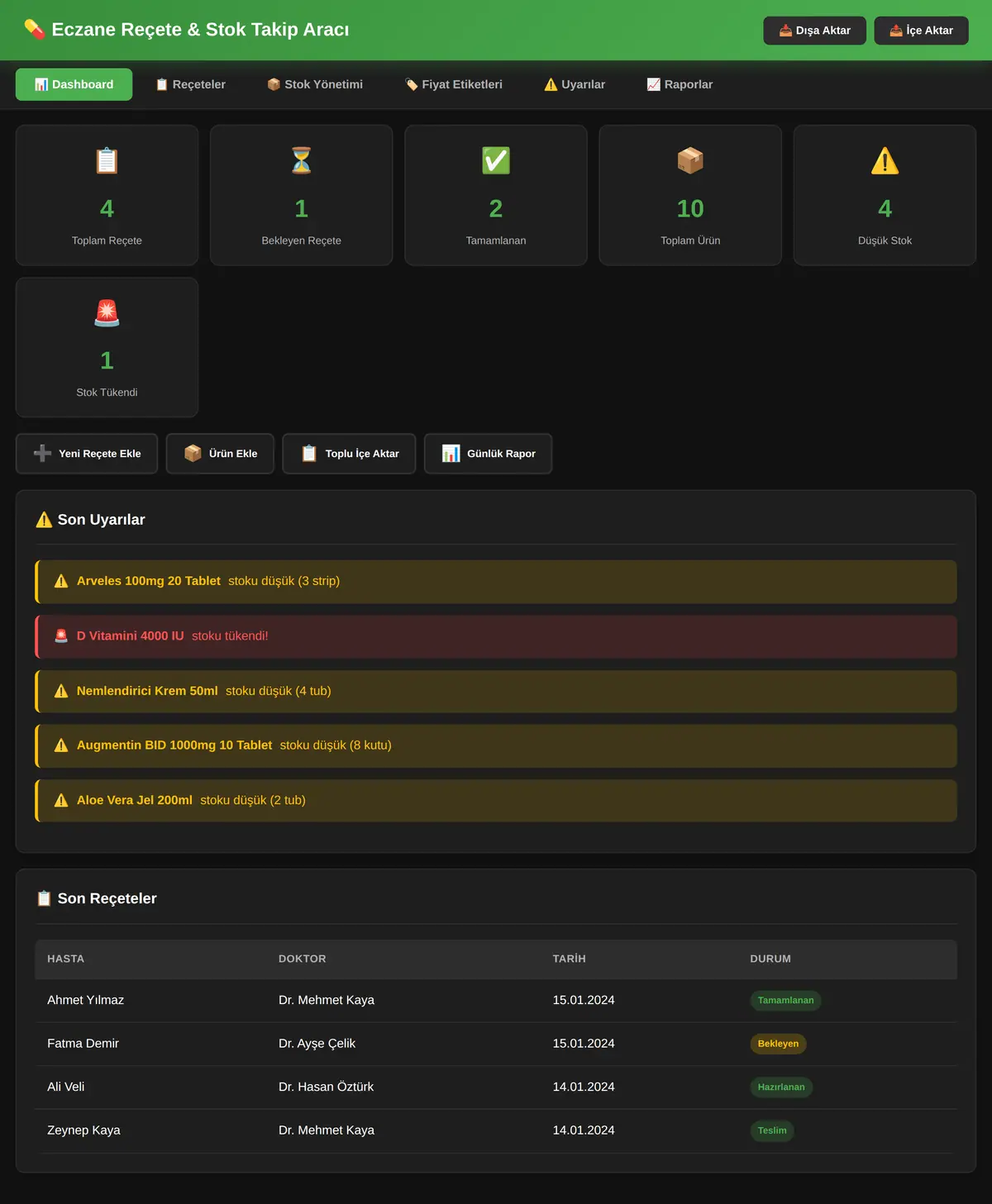992x1204 pixels.
Task: Click doctor name Dr. Hasan Öztürk
Action: point(326,1087)
